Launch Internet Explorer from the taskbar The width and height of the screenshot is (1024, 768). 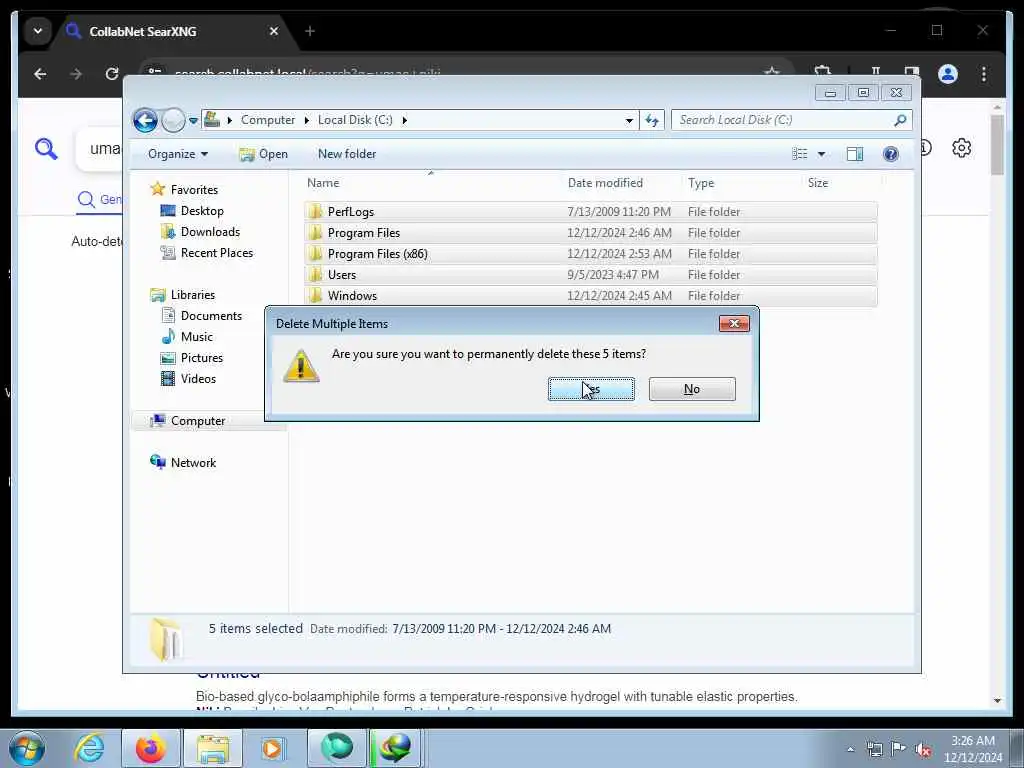click(x=89, y=748)
